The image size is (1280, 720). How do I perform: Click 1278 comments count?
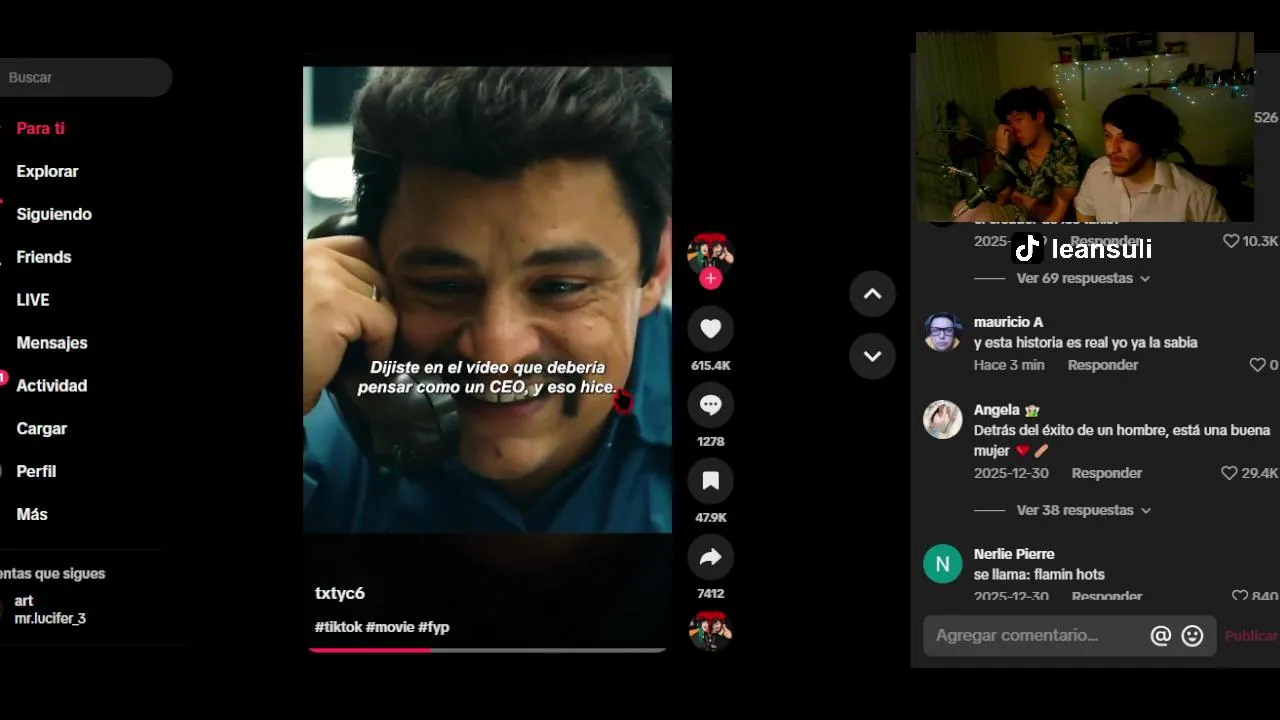tap(710, 442)
